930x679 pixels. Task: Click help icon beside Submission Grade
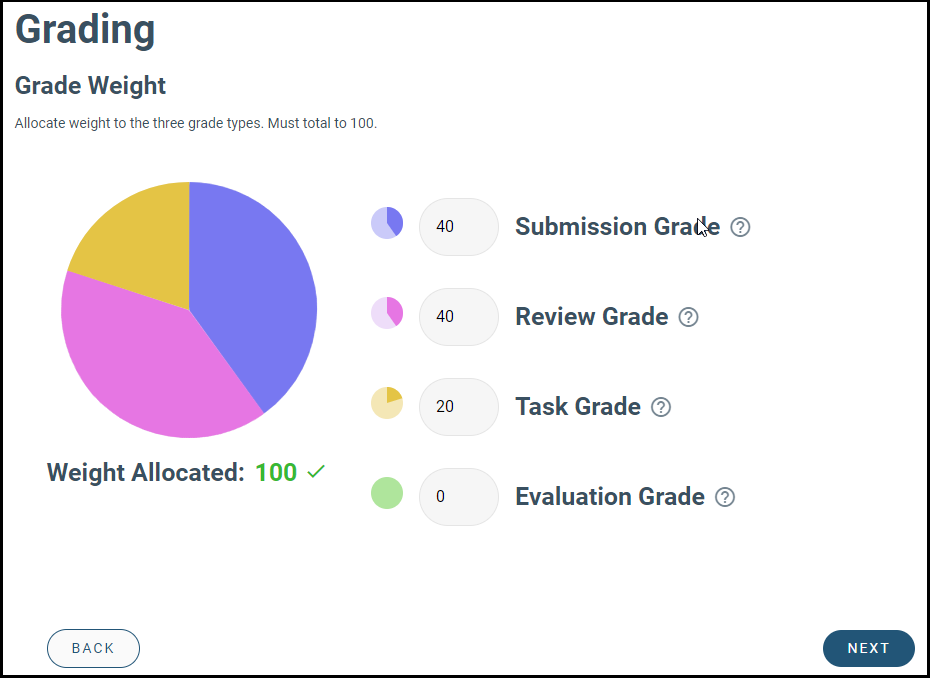coord(740,227)
